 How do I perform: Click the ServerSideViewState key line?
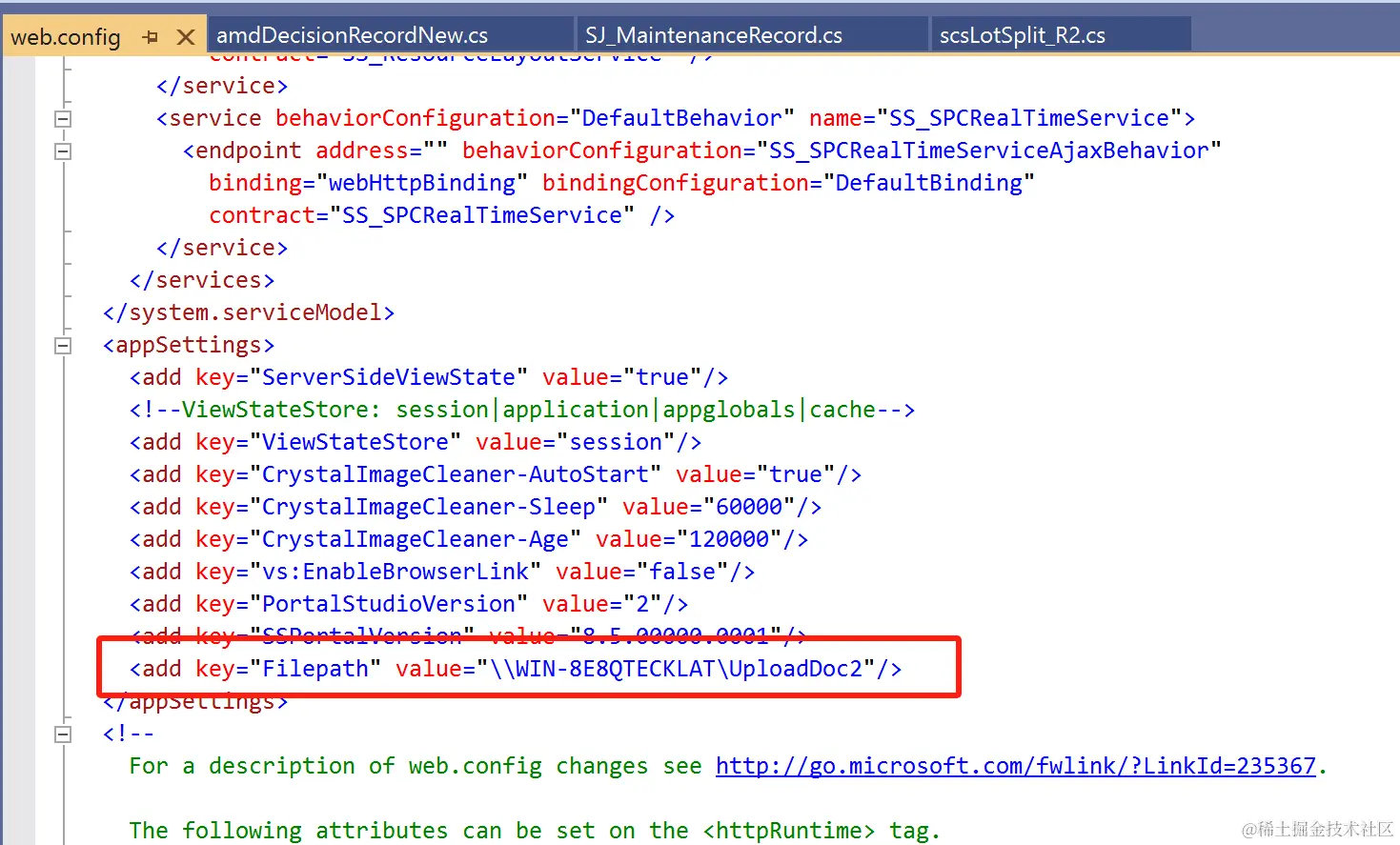point(429,377)
